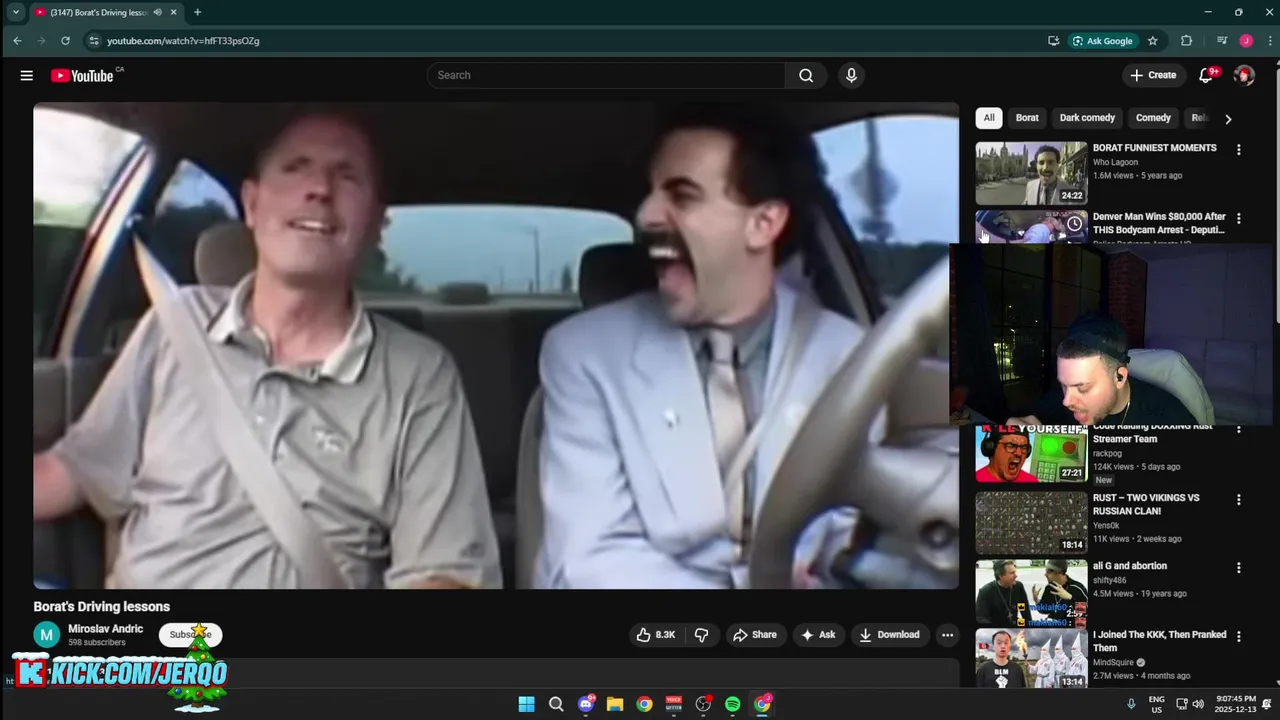Open ali G and abortion thumbnail
1280x720 pixels.
(x=1031, y=590)
